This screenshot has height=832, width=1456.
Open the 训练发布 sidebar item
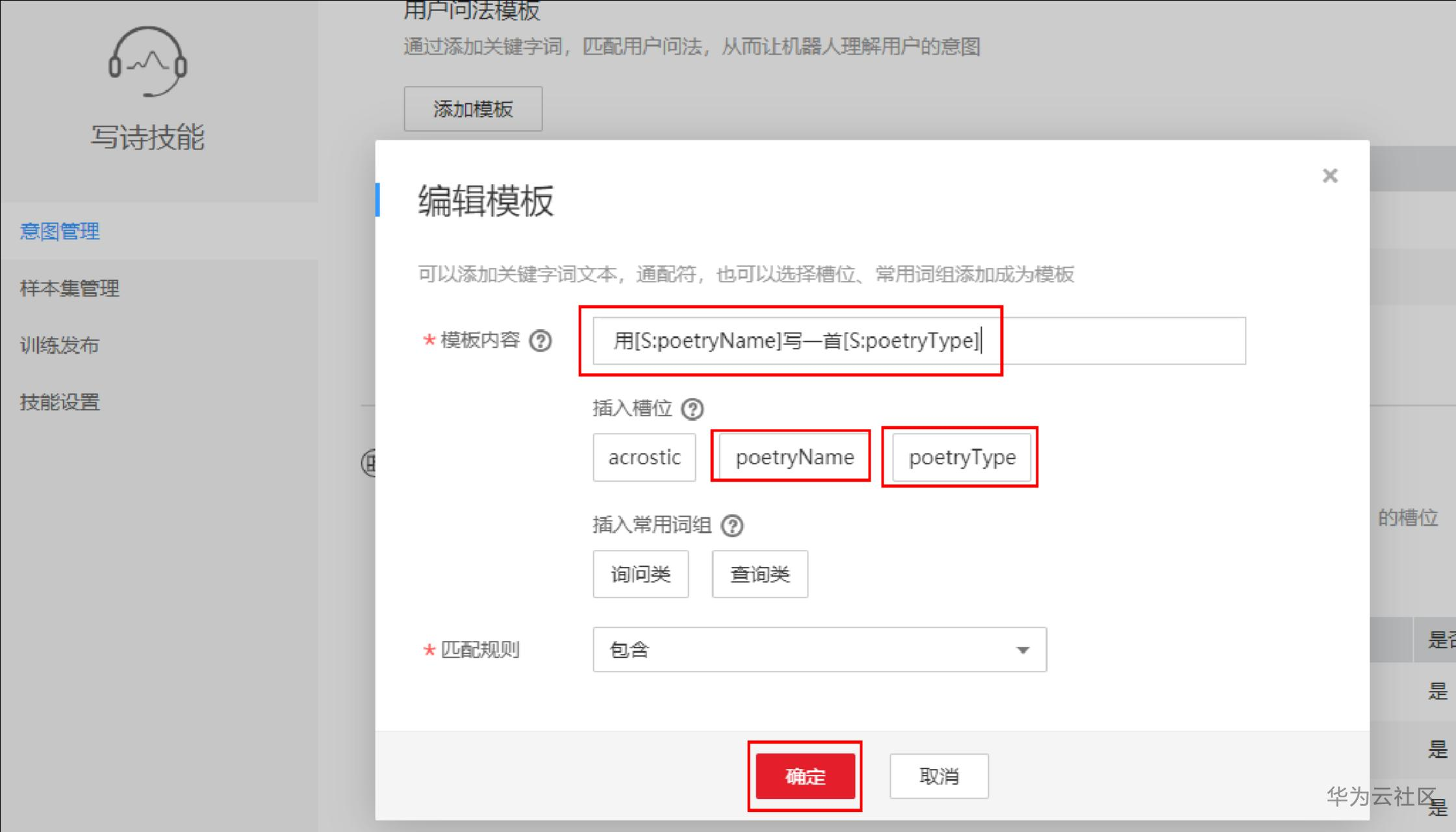(59, 345)
